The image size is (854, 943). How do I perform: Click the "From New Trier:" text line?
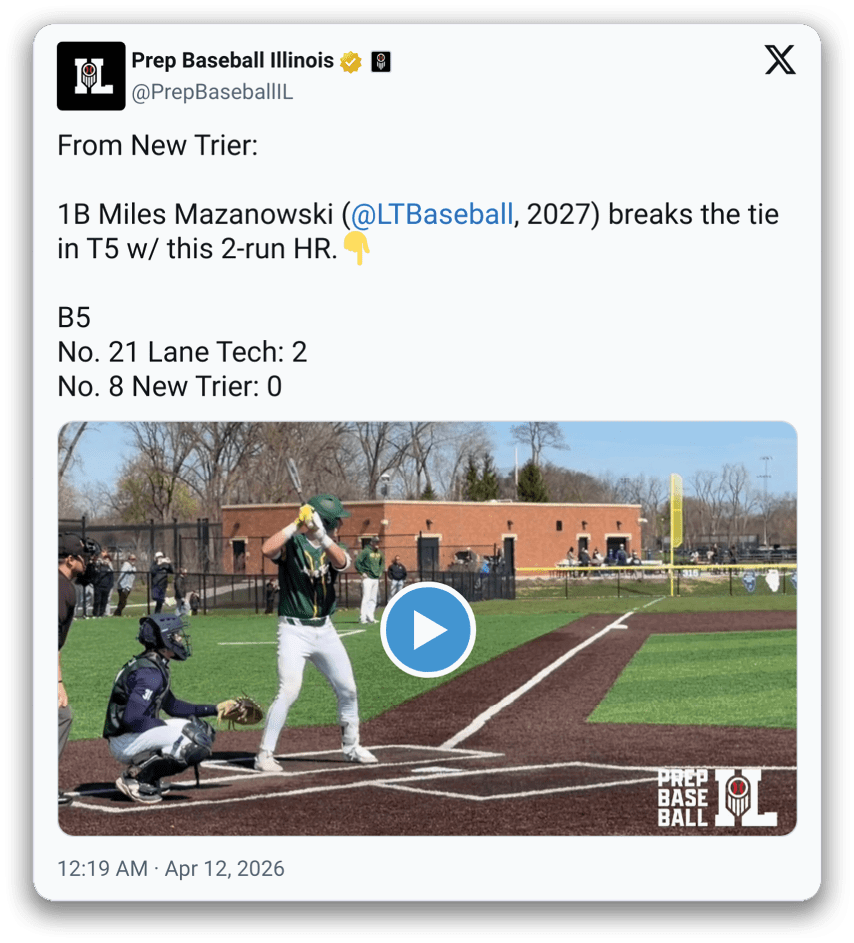pos(158,146)
